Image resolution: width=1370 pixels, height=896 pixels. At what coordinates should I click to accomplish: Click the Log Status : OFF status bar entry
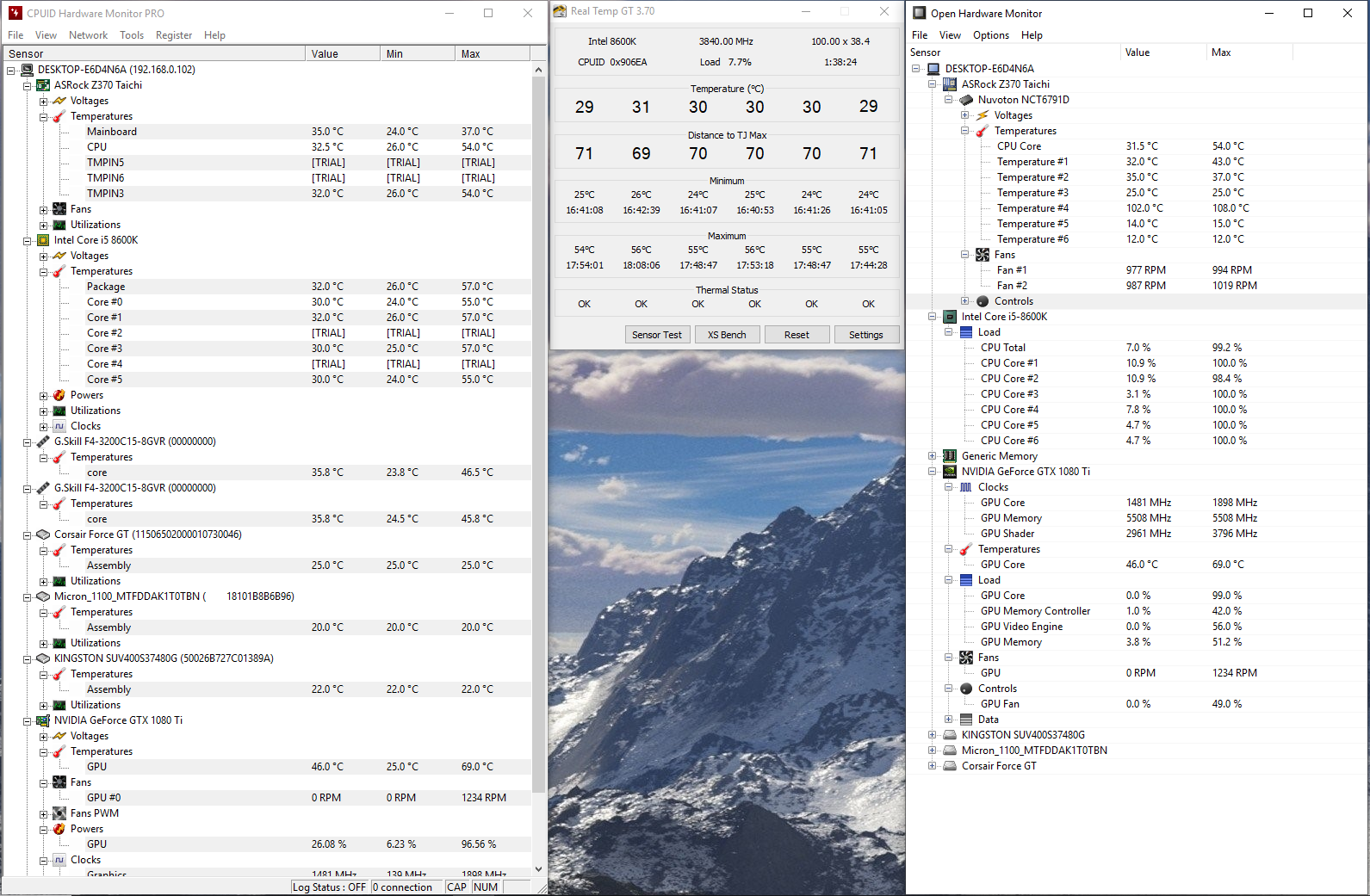(330, 887)
